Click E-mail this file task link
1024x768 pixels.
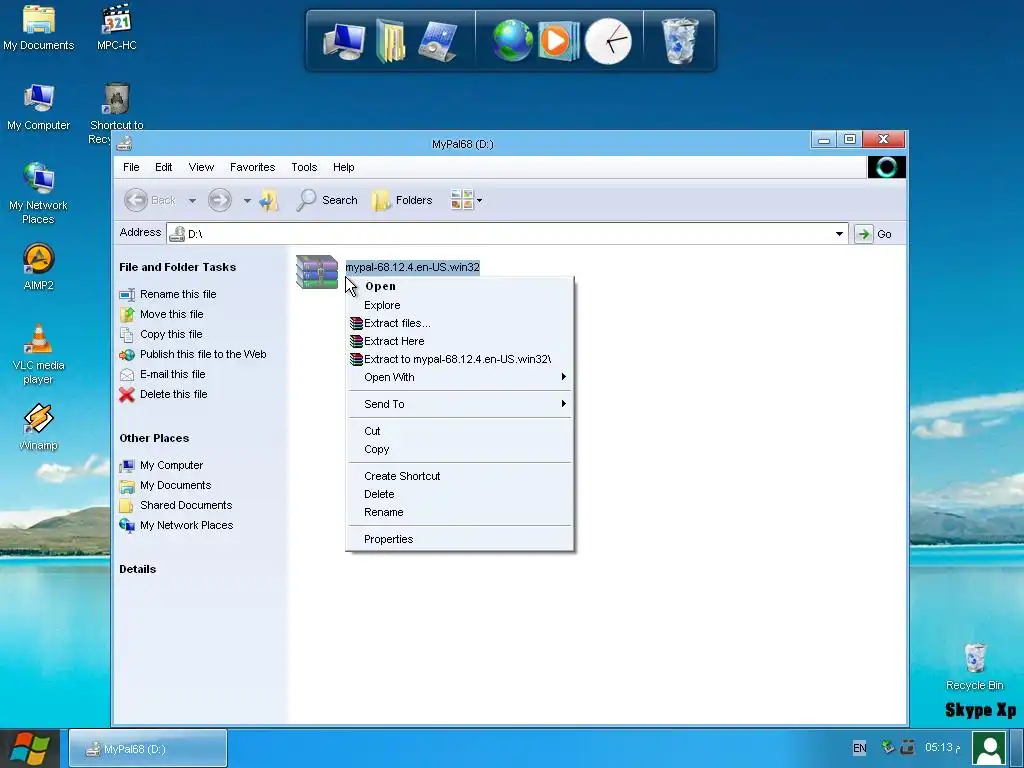coord(163,374)
